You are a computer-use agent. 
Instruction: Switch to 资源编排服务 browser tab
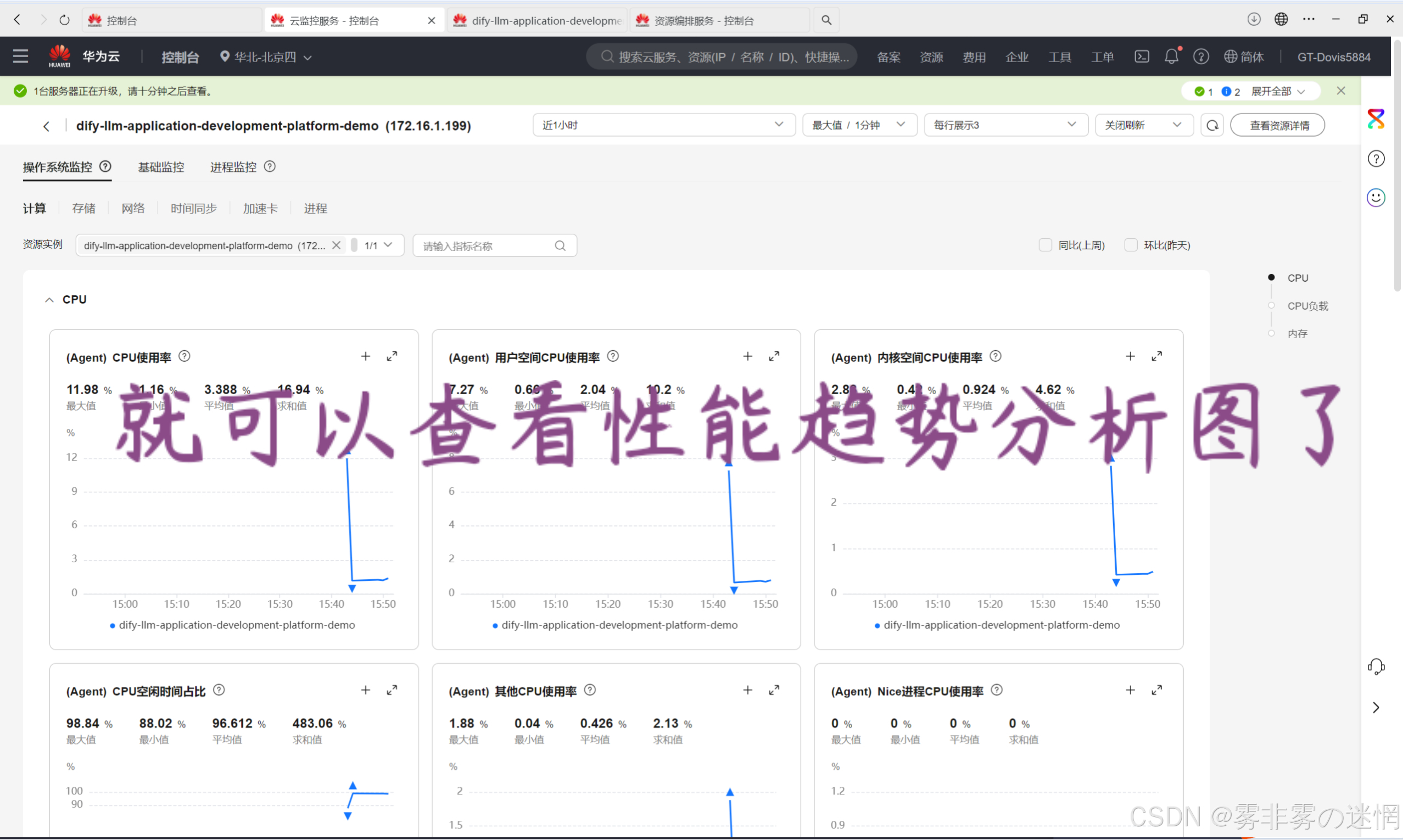[x=719, y=20]
